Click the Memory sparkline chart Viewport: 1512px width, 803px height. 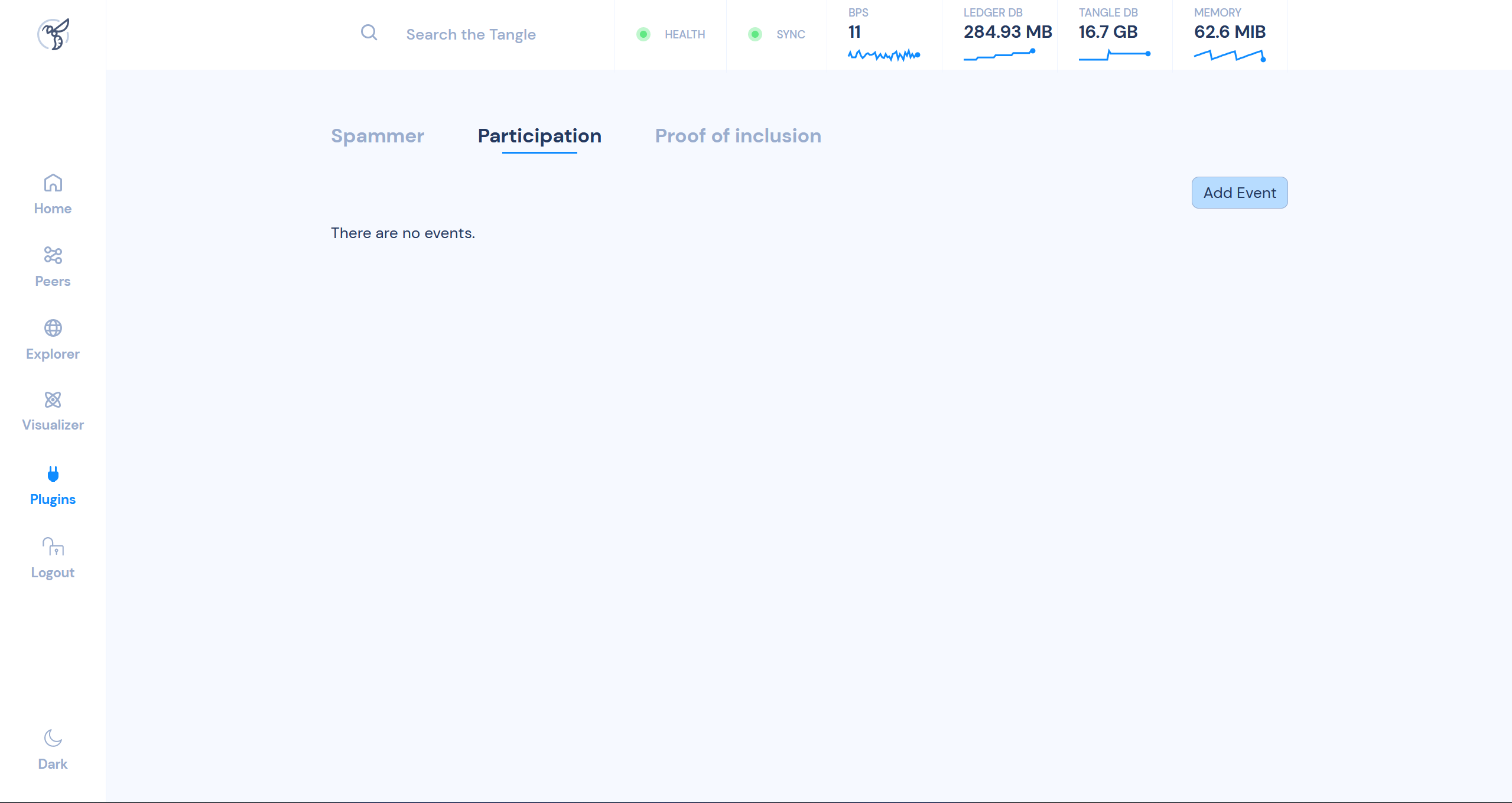click(1230, 56)
